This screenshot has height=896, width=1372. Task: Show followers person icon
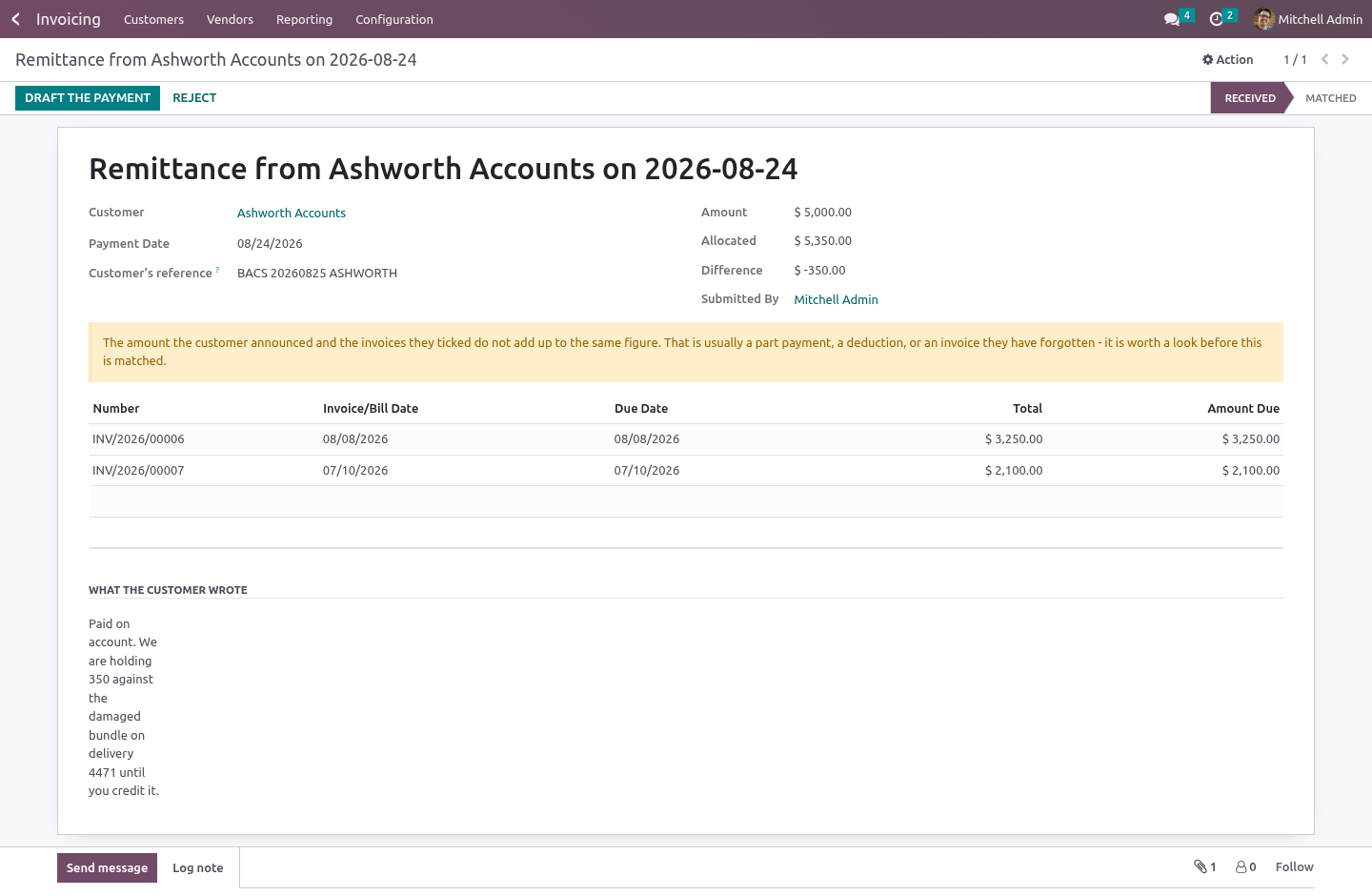coord(1241,866)
